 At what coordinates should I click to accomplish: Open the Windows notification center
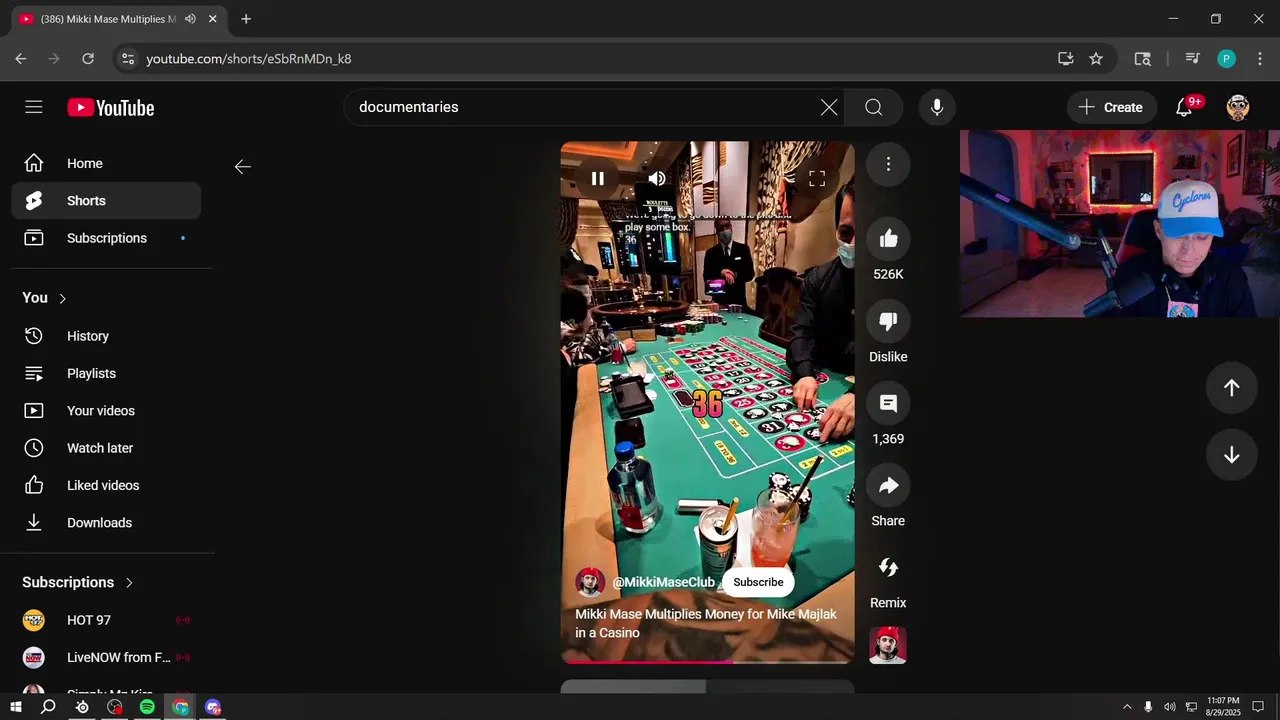point(1259,707)
